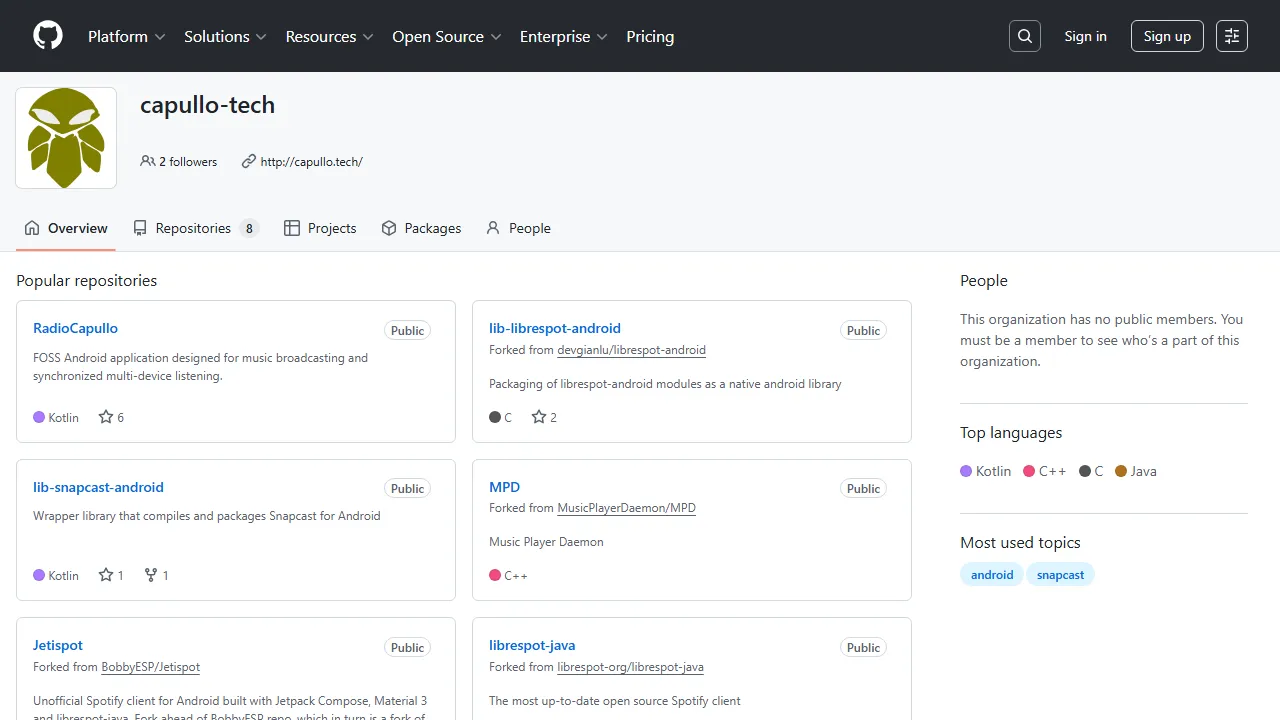1280x720 pixels.
Task: Switch to the Repositories tab
Action: (x=194, y=228)
